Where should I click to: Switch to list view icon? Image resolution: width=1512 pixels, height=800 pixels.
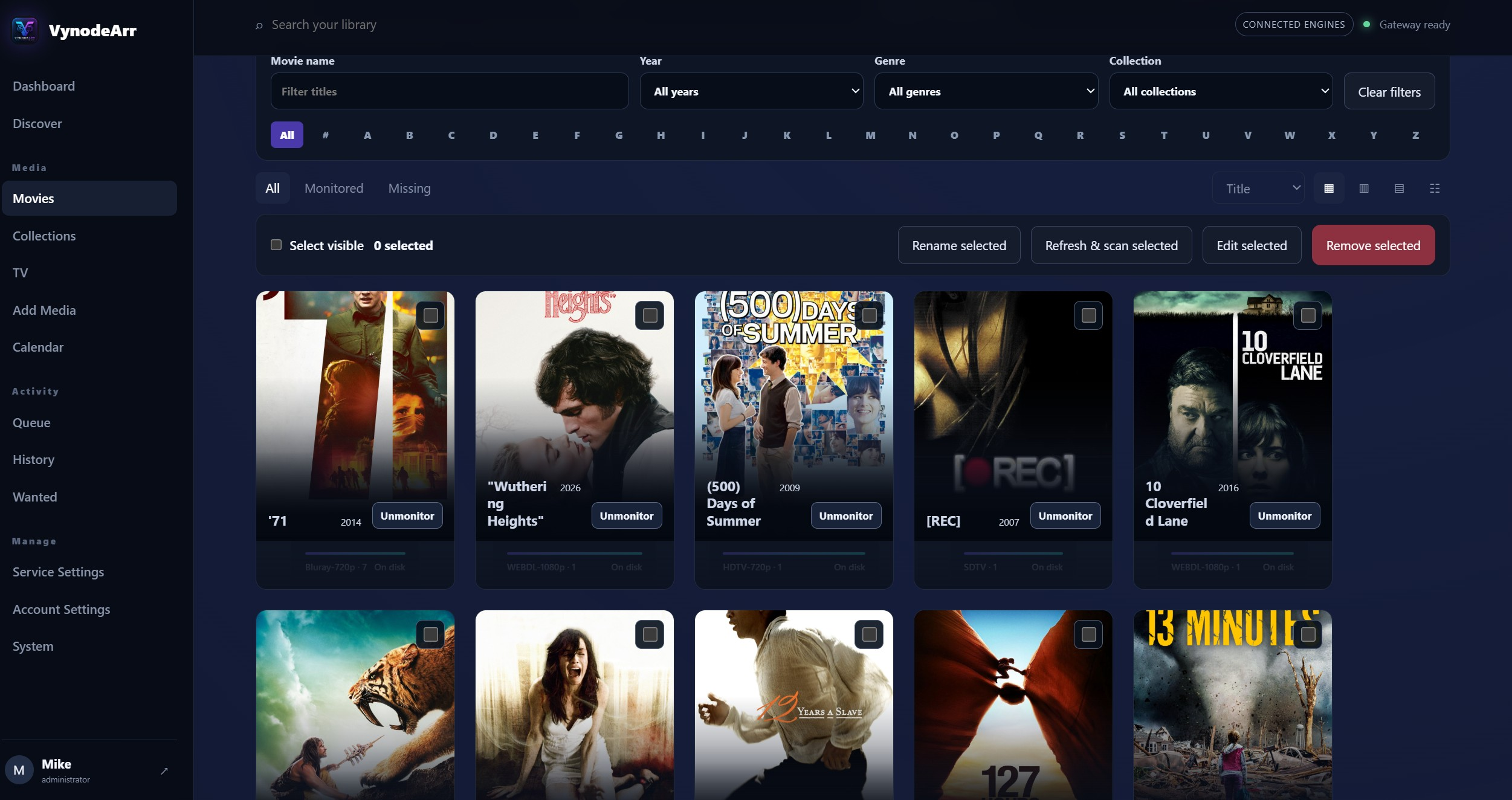pyautogui.click(x=1399, y=189)
